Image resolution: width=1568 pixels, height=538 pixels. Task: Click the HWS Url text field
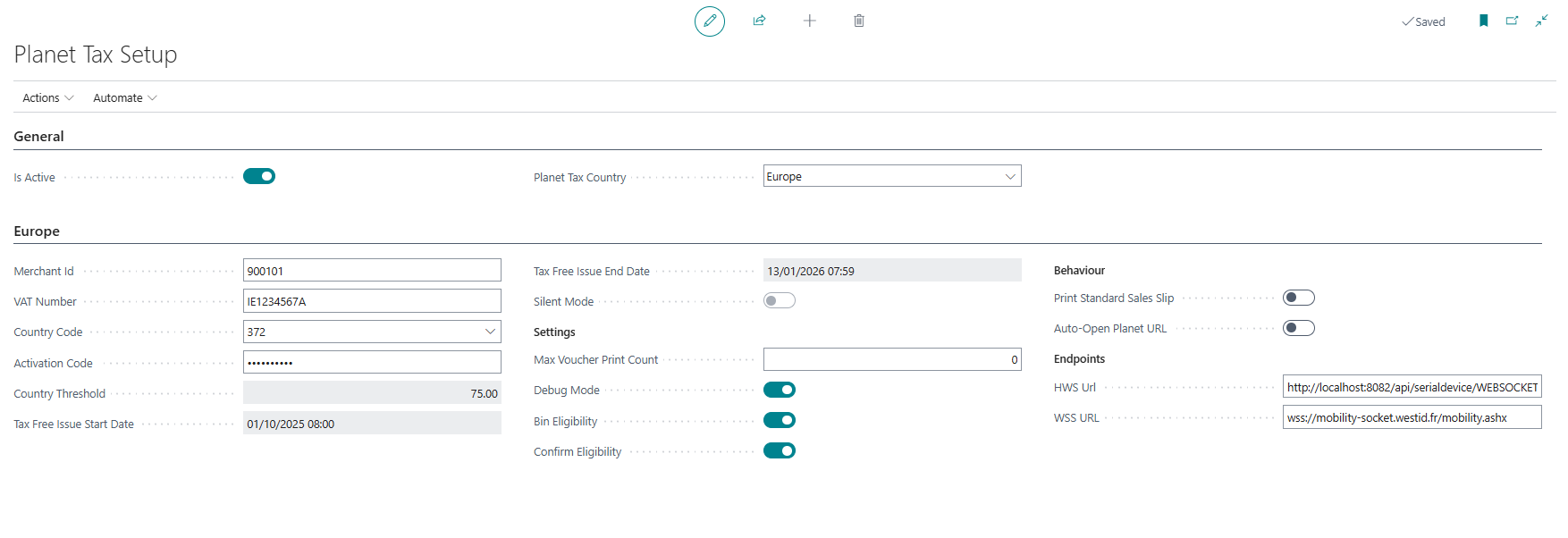[x=1412, y=387]
